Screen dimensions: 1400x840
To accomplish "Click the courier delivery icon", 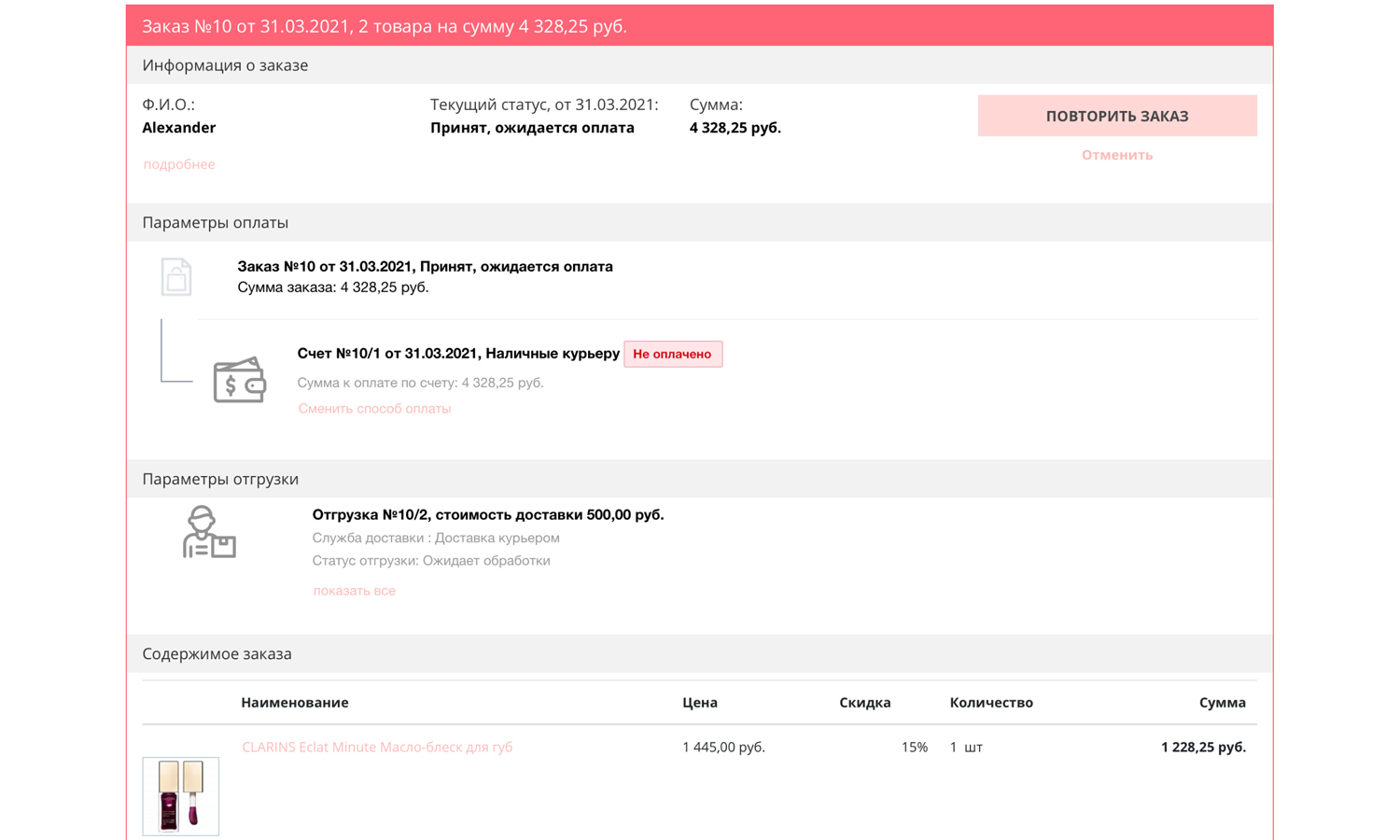I will pos(209,533).
